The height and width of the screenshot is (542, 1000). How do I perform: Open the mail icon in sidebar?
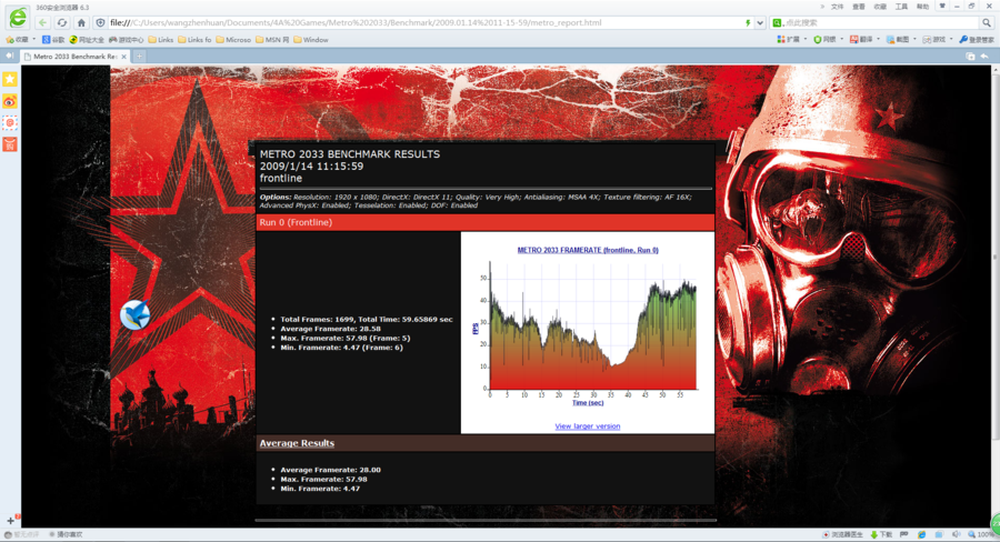pos(10,122)
